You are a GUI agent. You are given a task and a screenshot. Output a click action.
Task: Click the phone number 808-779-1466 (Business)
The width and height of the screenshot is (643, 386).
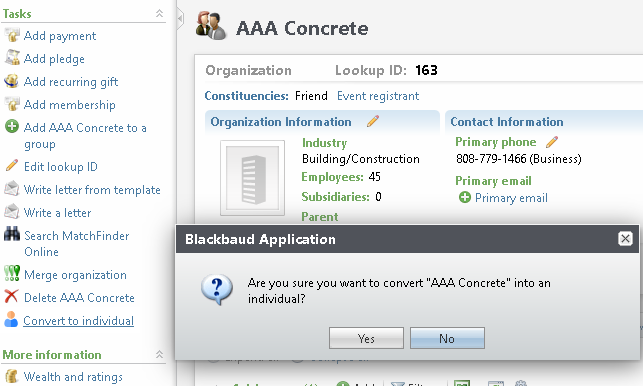point(519,159)
